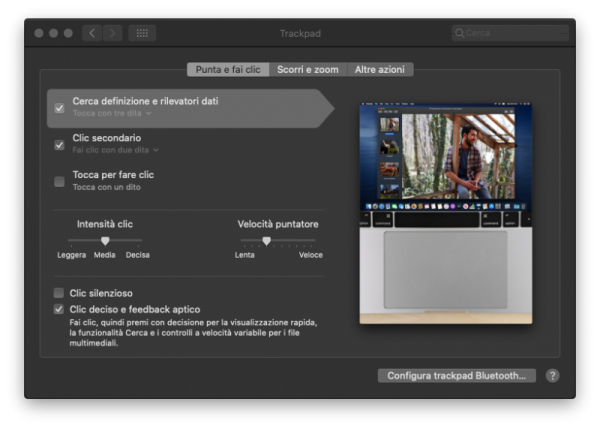
Task: Go forward with the right arrow button
Action: coord(112,33)
